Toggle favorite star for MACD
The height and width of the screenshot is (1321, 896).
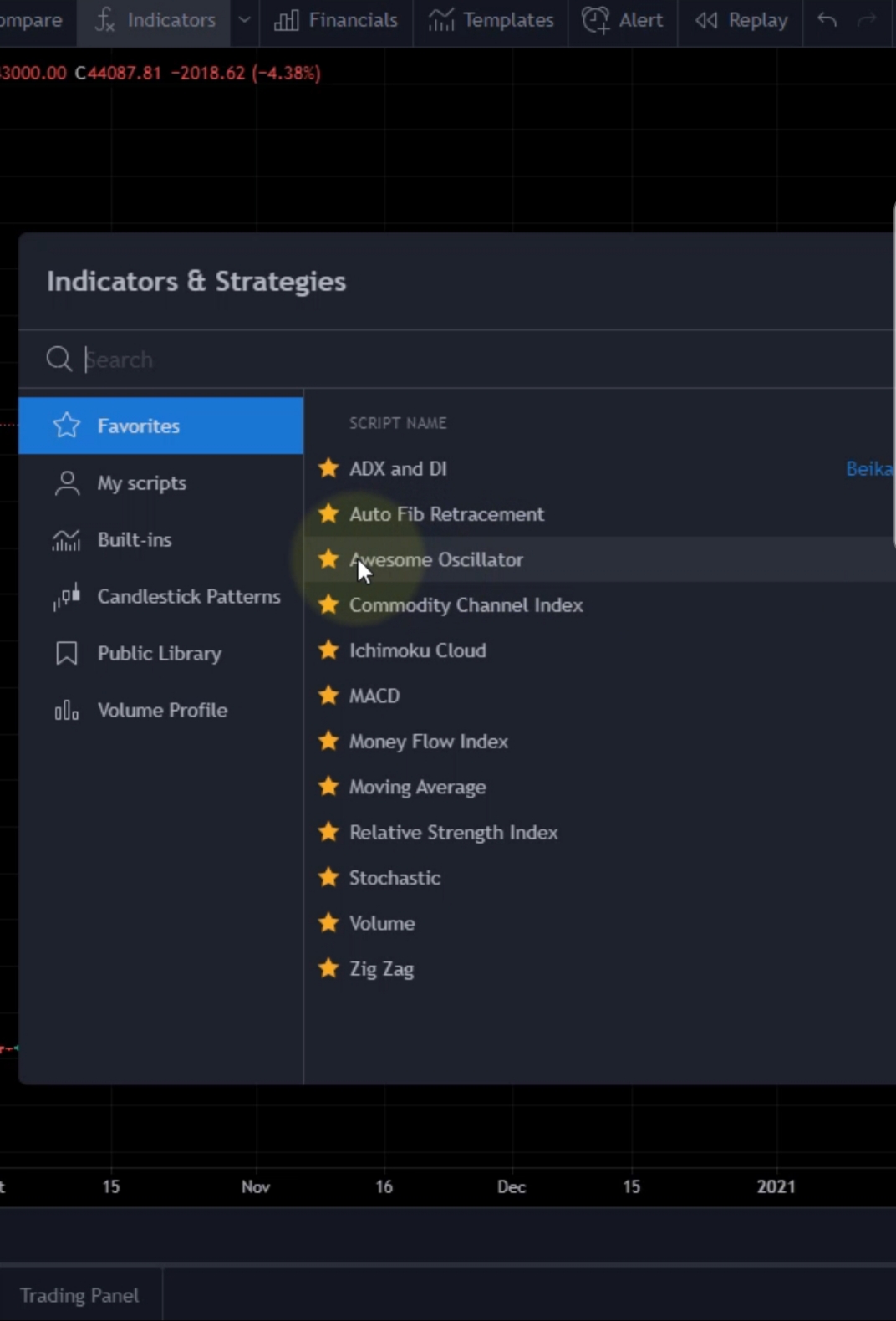coord(328,695)
